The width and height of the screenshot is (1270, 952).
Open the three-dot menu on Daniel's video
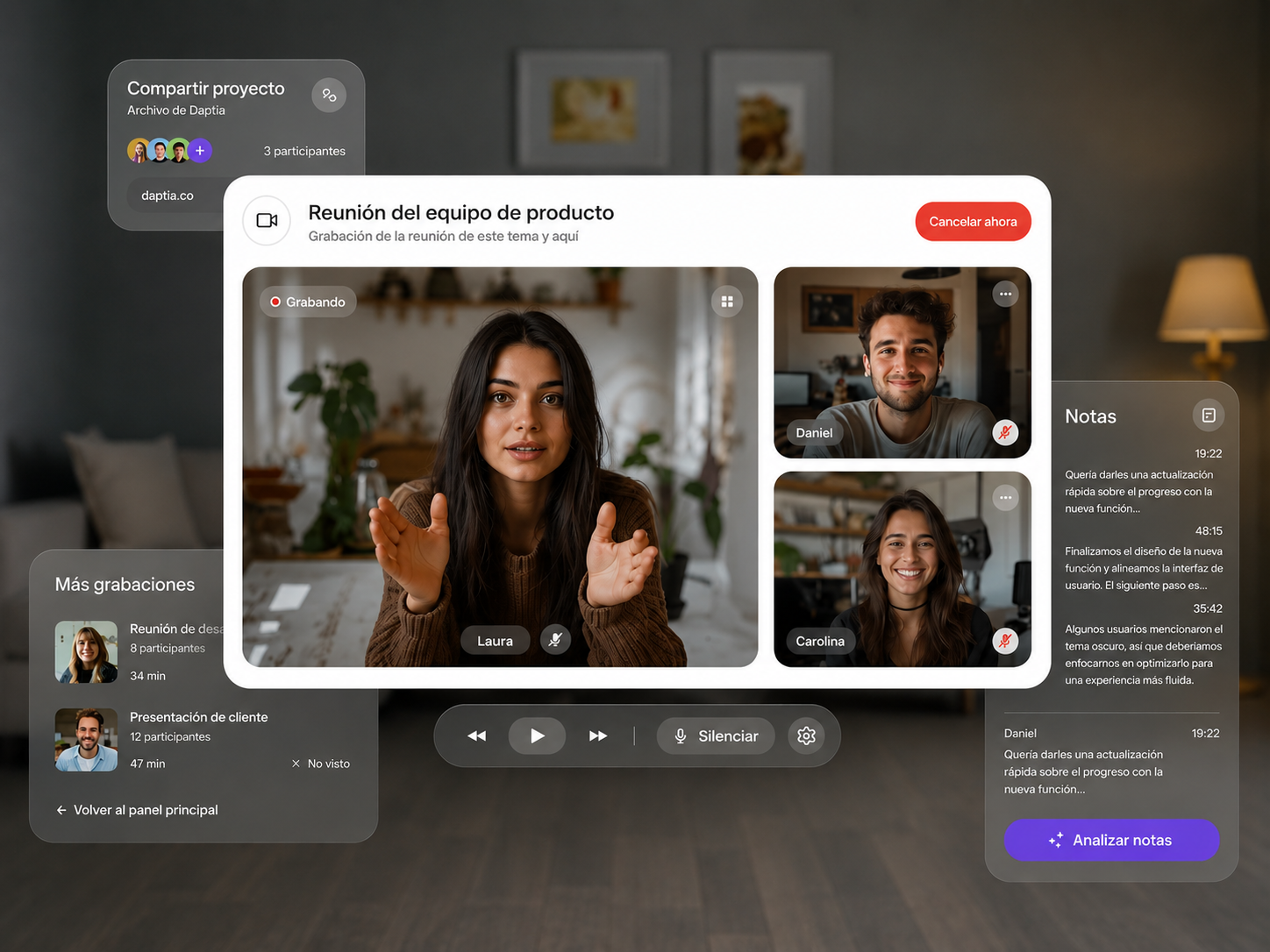coord(1005,294)
